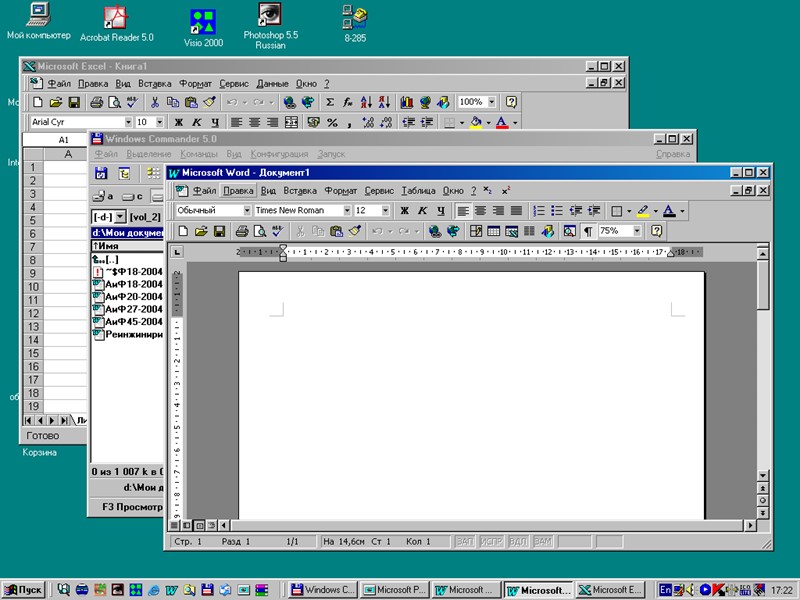
Task: Click Format Painter brush in Word
Action: [x=355, y=232]
